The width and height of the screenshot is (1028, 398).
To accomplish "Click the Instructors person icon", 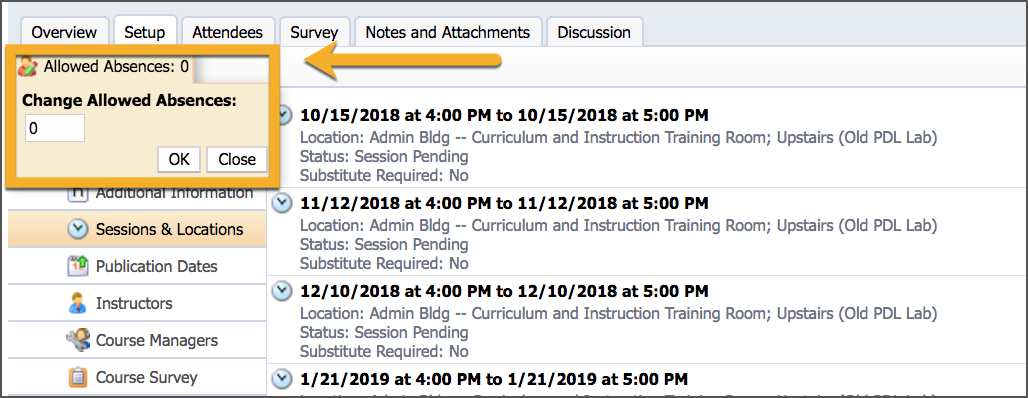I will (x=78, y=304).
